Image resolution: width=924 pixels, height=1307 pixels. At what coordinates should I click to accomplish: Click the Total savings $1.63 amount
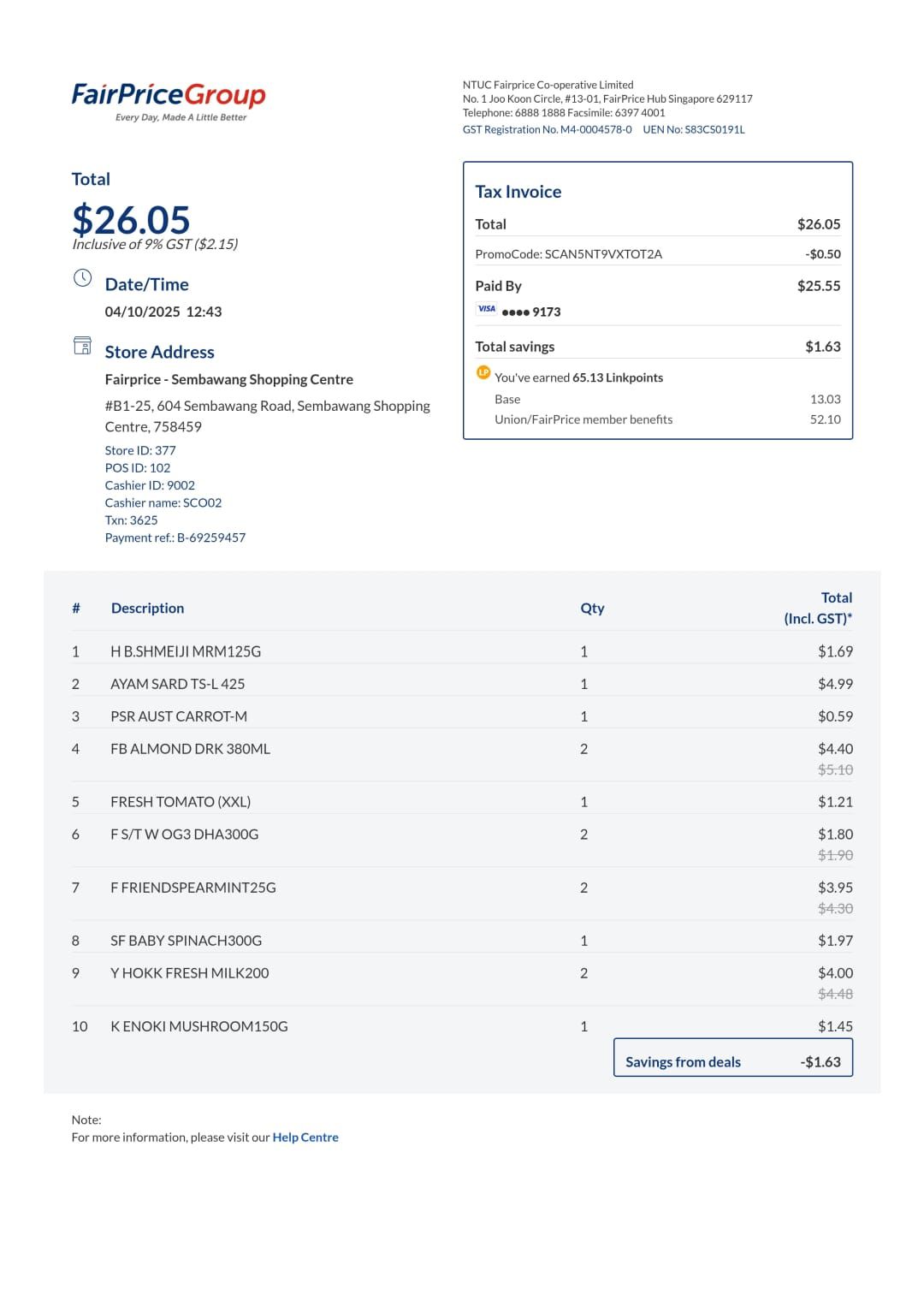(823, 347)
